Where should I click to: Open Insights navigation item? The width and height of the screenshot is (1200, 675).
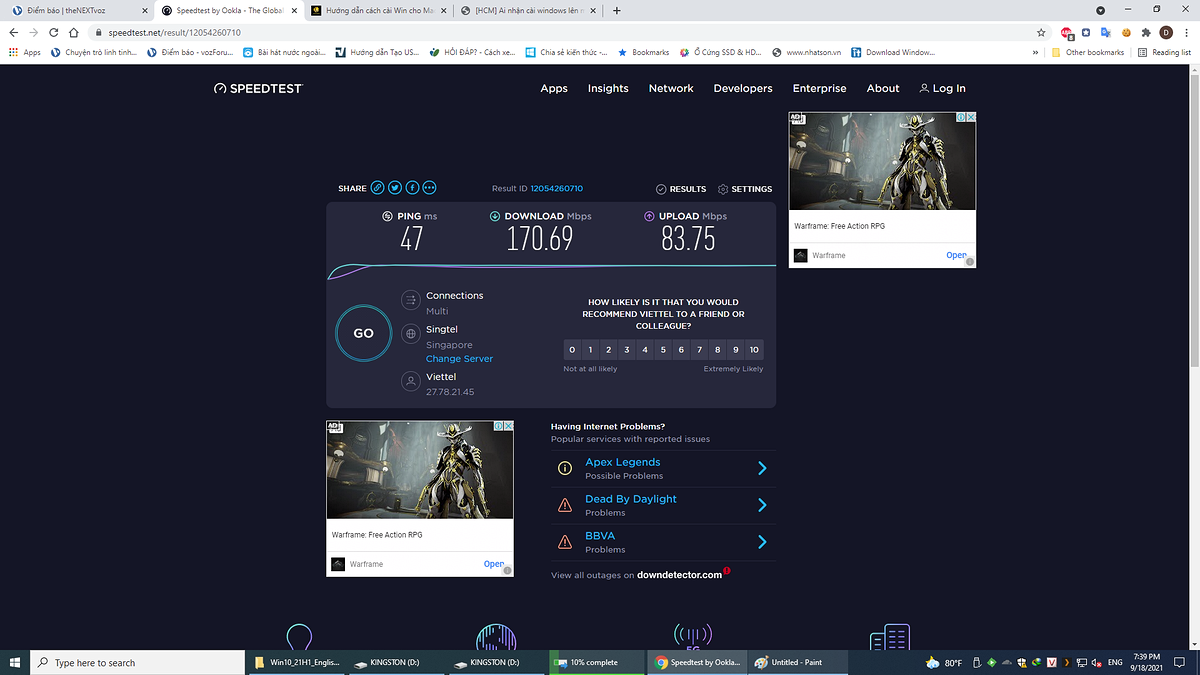click(x=608, y=88)
